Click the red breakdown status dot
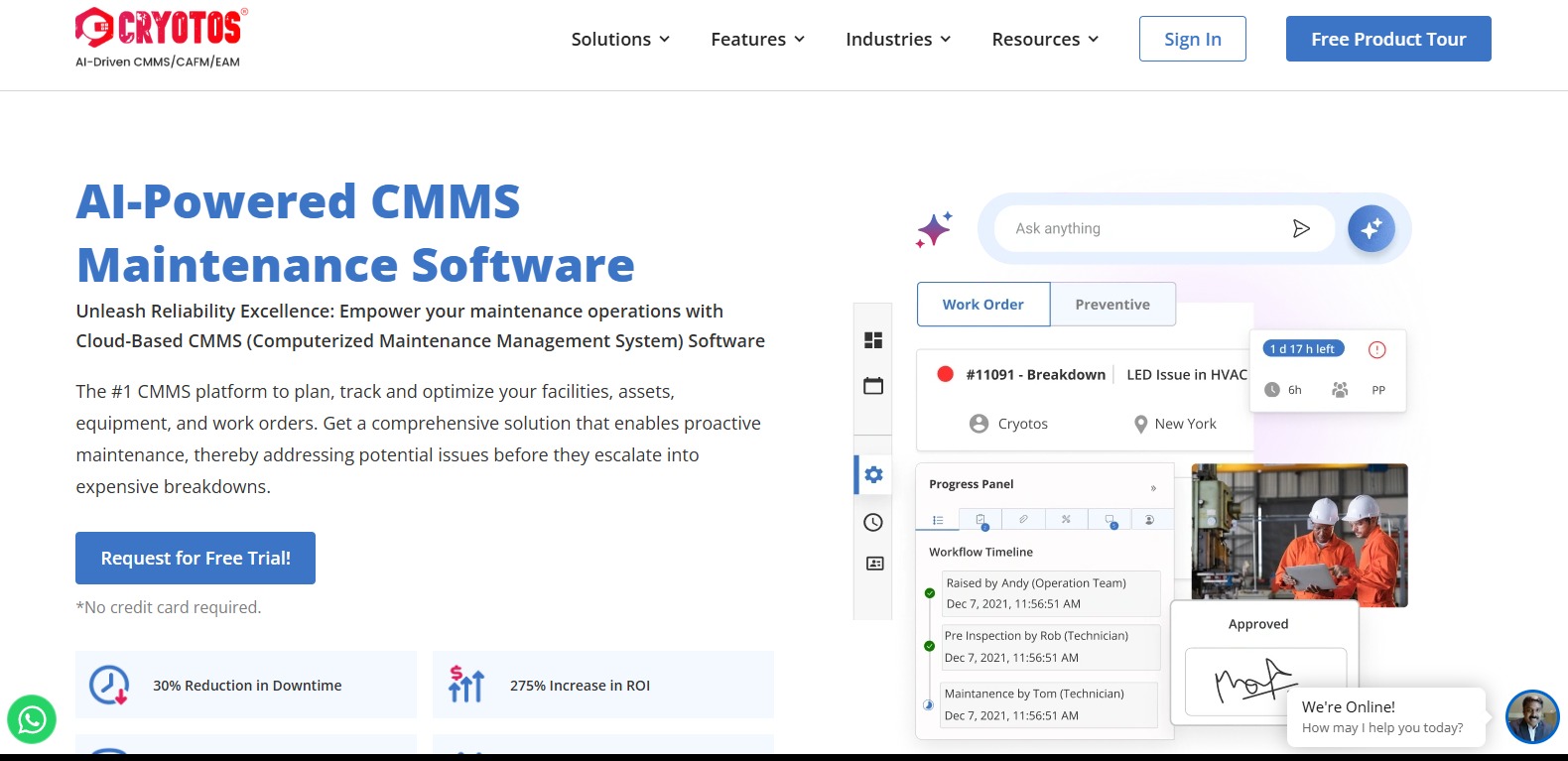 pos(946,374)
